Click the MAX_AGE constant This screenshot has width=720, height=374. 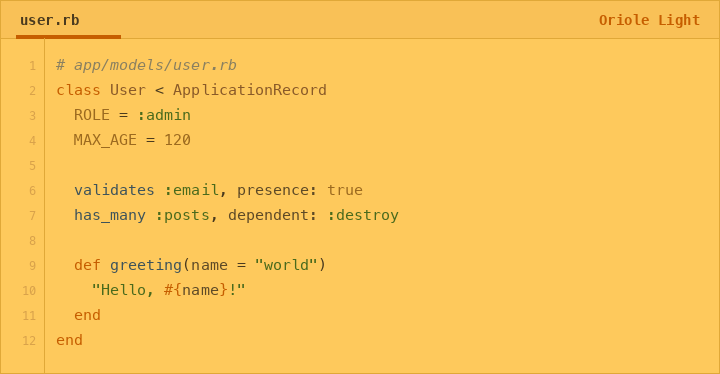105,140
